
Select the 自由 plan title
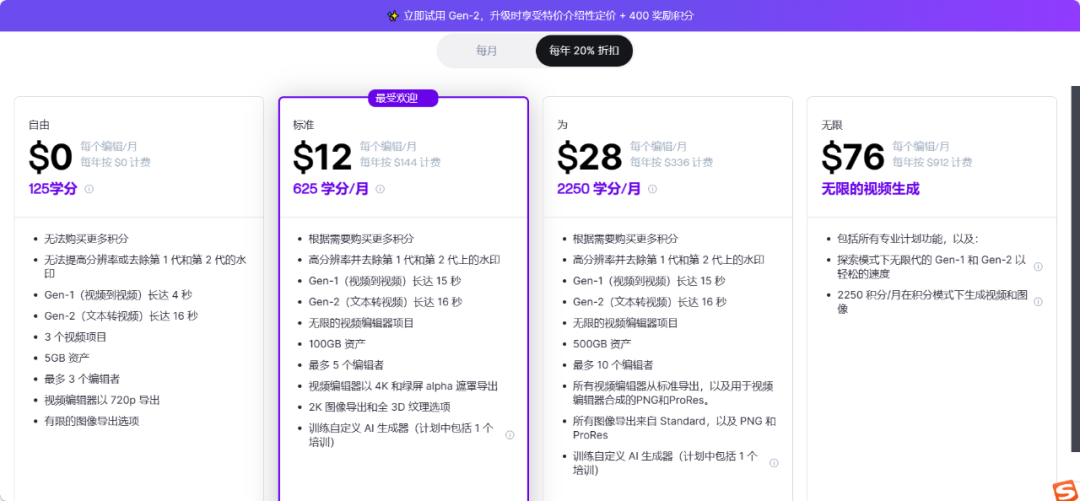pyautogui.click(x=39, y=125)
